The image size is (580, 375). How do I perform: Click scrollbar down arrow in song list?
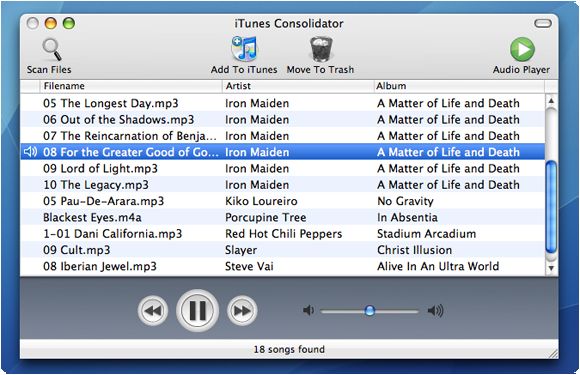tap(551, 268)
